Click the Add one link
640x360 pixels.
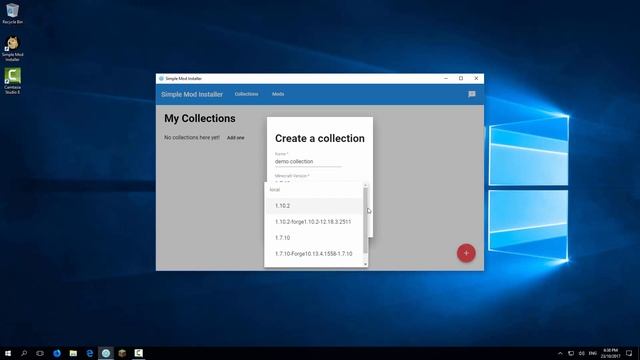[236, 138]
